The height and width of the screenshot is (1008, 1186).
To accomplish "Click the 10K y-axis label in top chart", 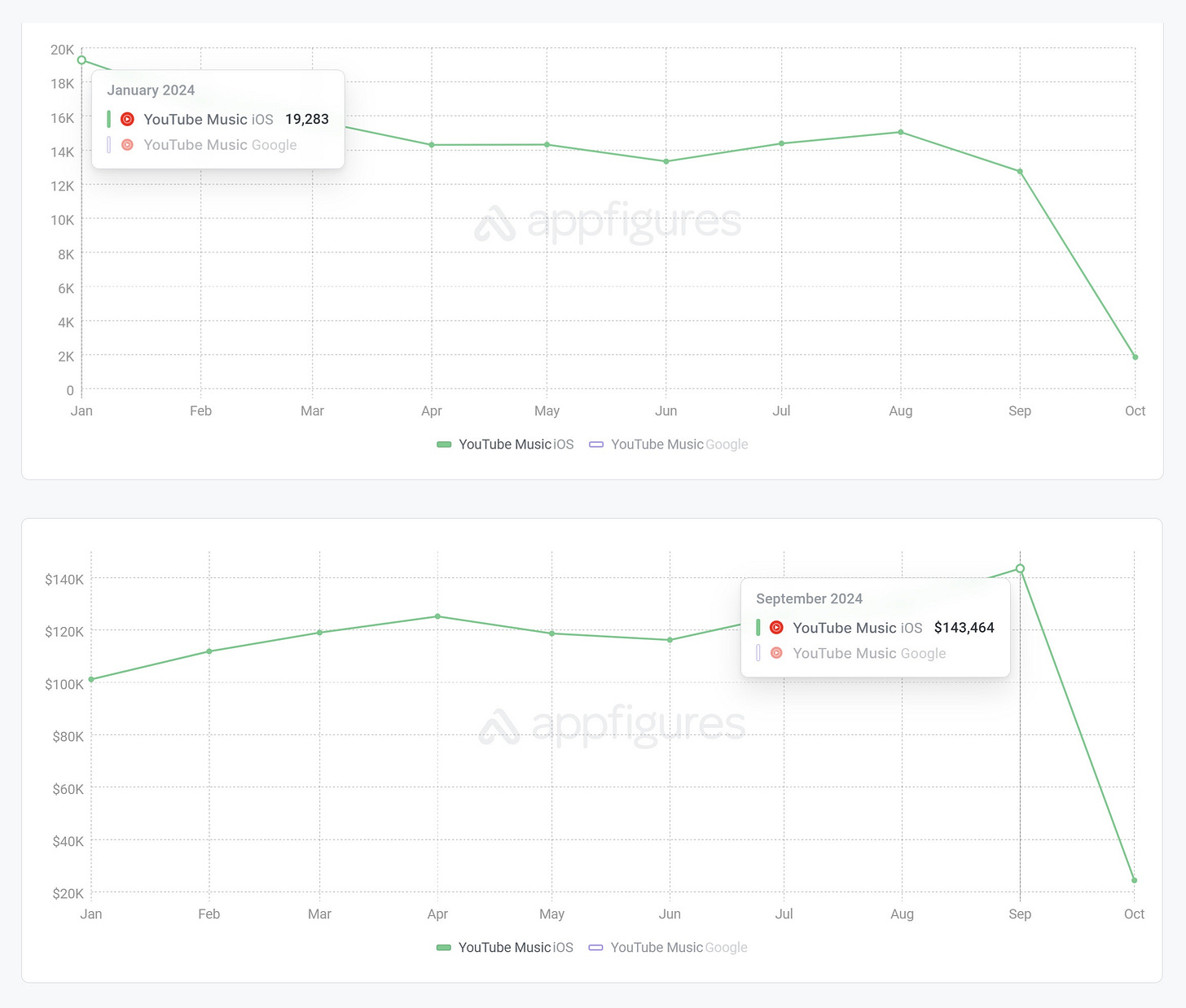I will coord(62,220).
